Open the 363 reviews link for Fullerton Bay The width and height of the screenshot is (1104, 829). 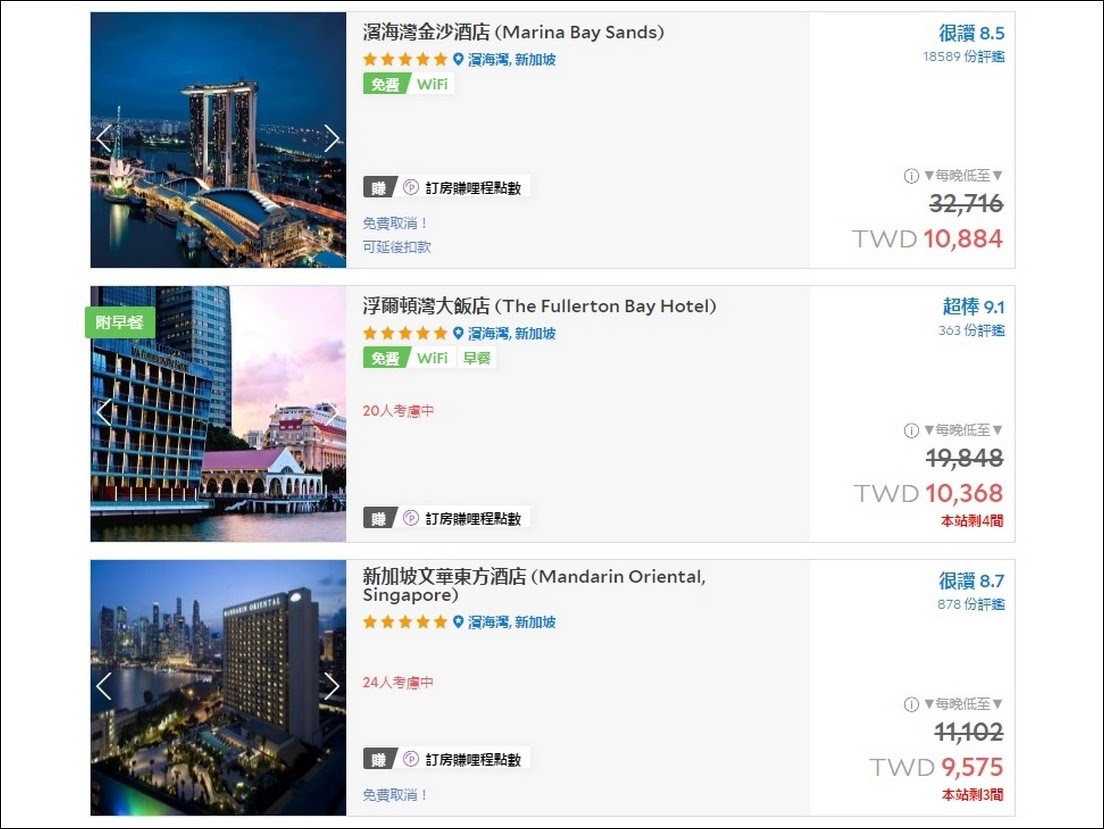coord(972,330)
